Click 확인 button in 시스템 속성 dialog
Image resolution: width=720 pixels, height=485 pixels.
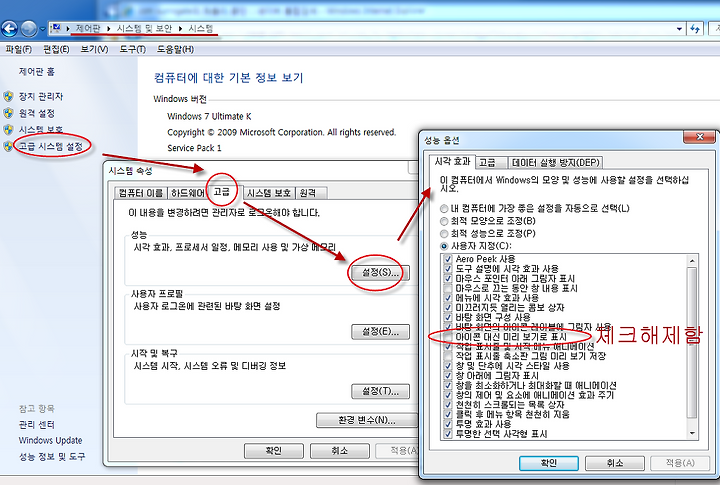[x=274, y=451]
